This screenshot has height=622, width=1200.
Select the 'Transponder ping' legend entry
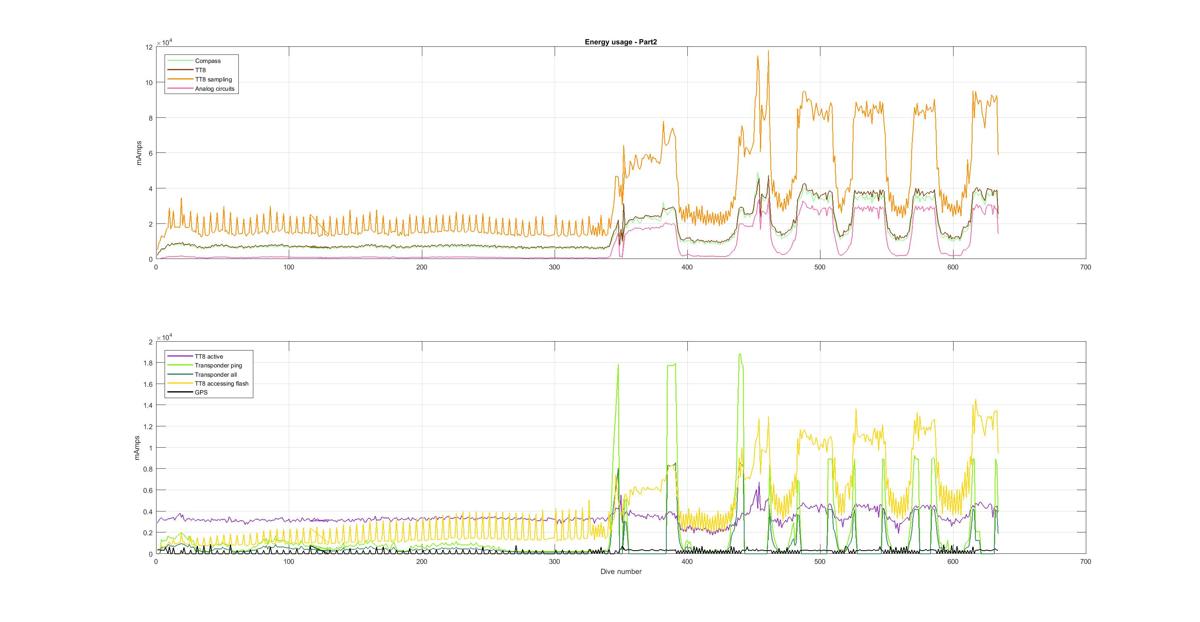coord(218,365)
